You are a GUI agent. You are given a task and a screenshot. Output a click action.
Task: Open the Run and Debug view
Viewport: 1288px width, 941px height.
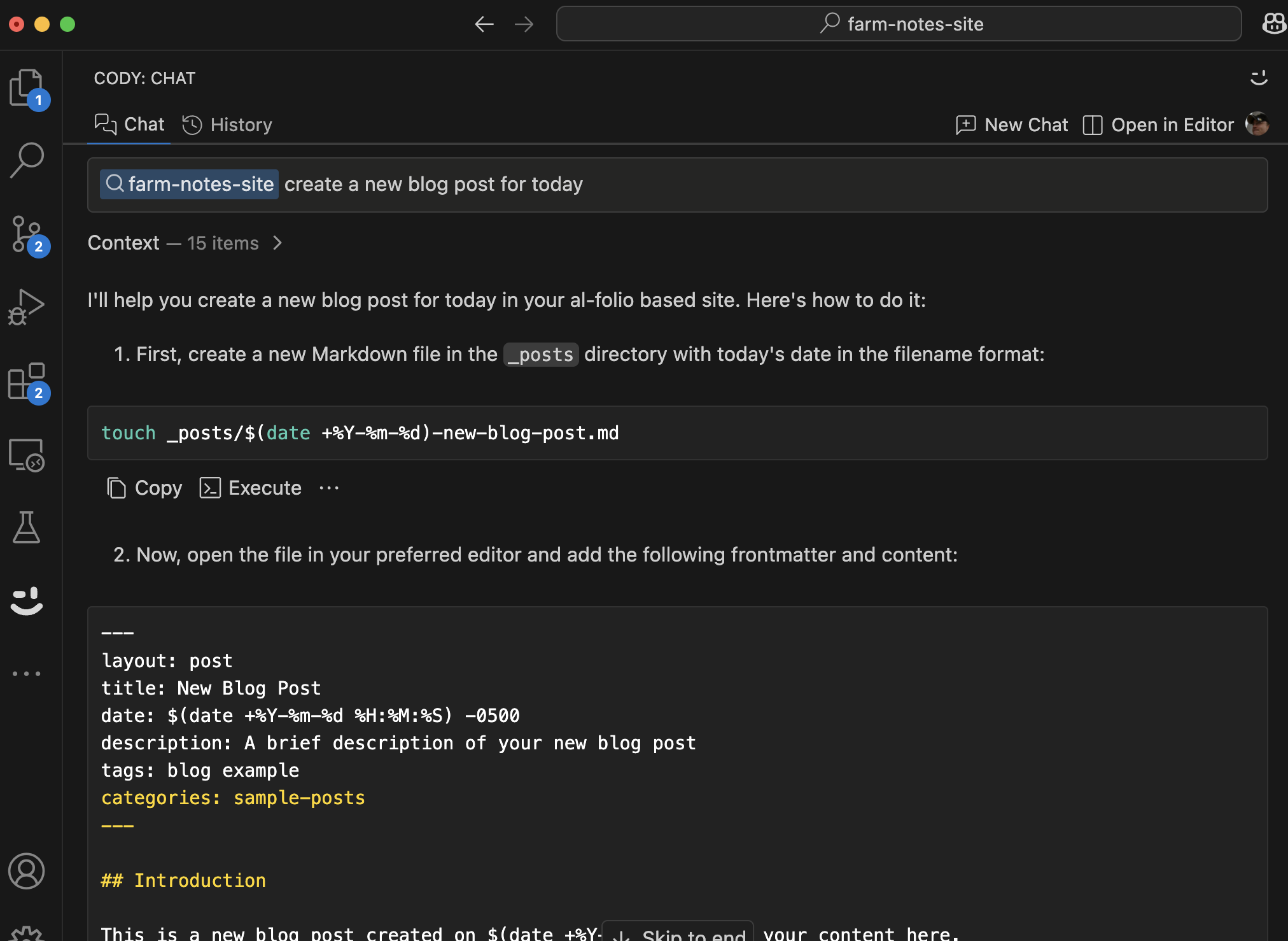point(27,308)
